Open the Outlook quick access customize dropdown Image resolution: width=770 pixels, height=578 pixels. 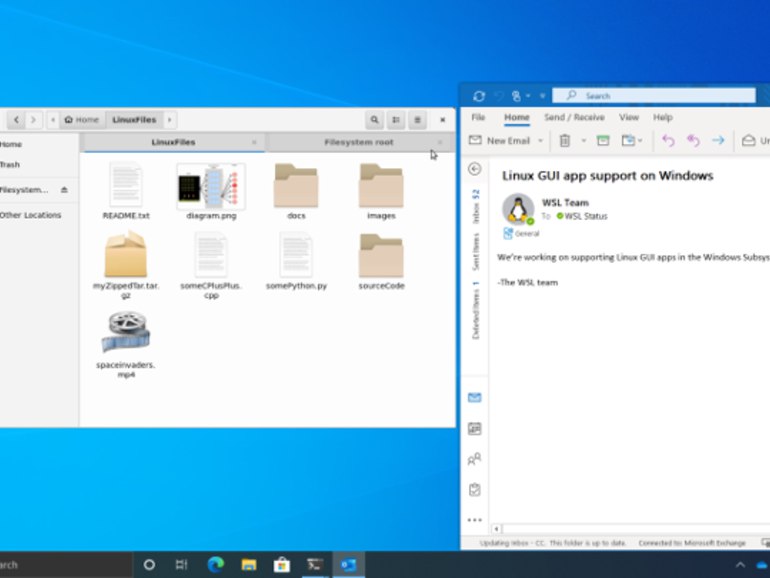click(x=542, y=96)
